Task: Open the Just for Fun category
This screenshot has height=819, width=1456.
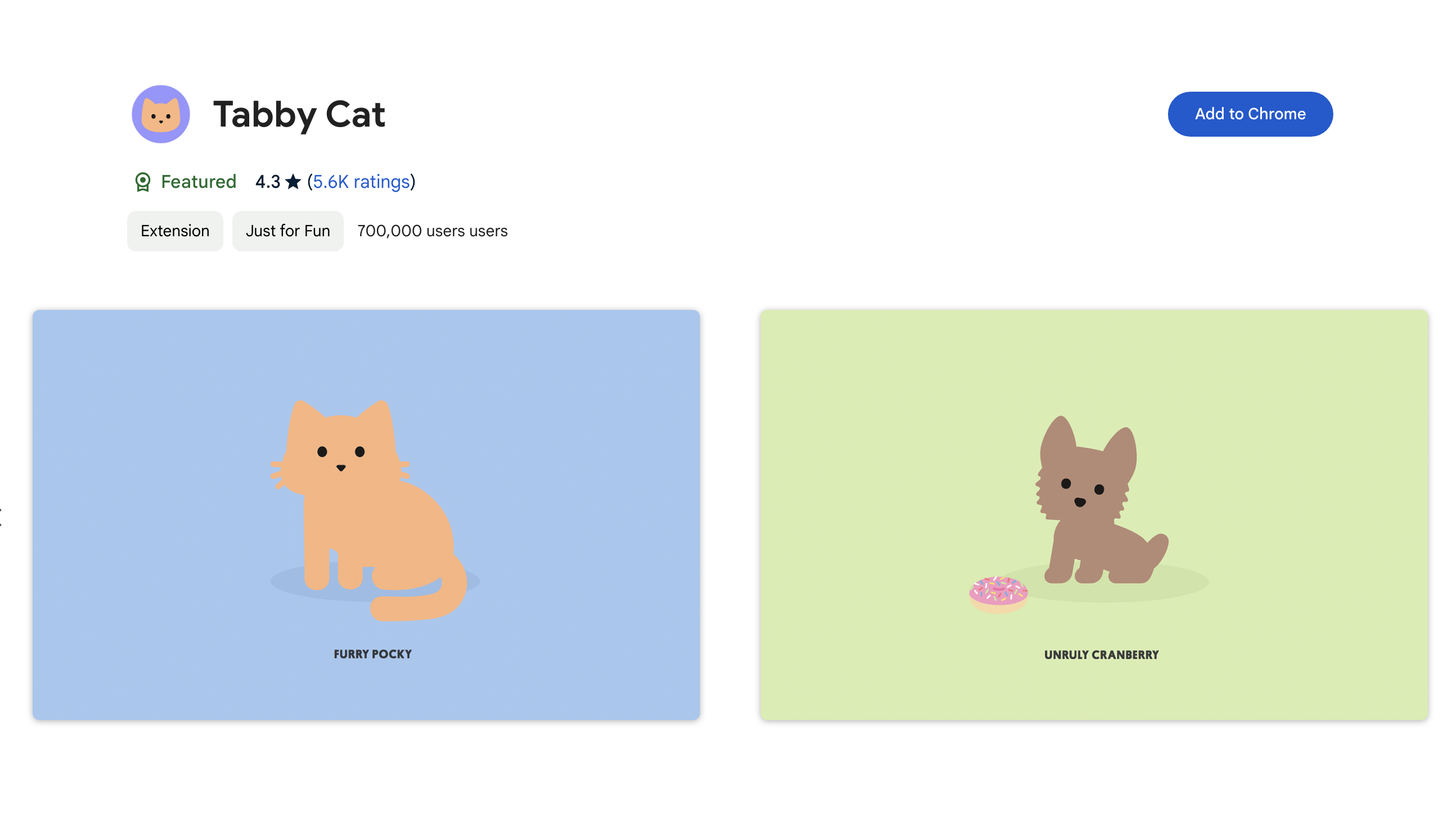Action: point(287,231)
